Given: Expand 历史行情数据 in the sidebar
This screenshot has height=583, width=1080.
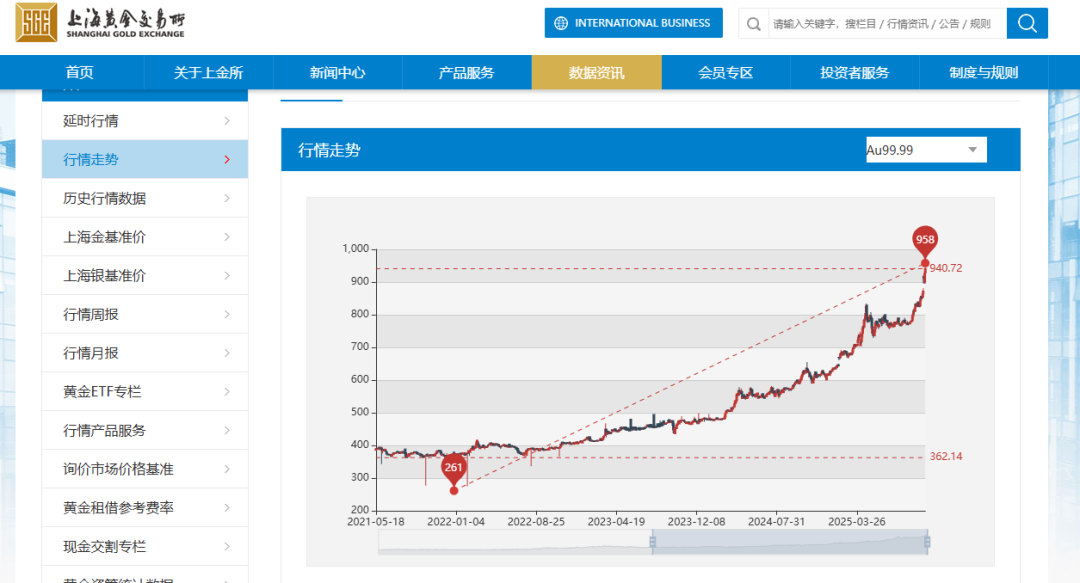Looking at the screenshot, I should coord(144,198).
